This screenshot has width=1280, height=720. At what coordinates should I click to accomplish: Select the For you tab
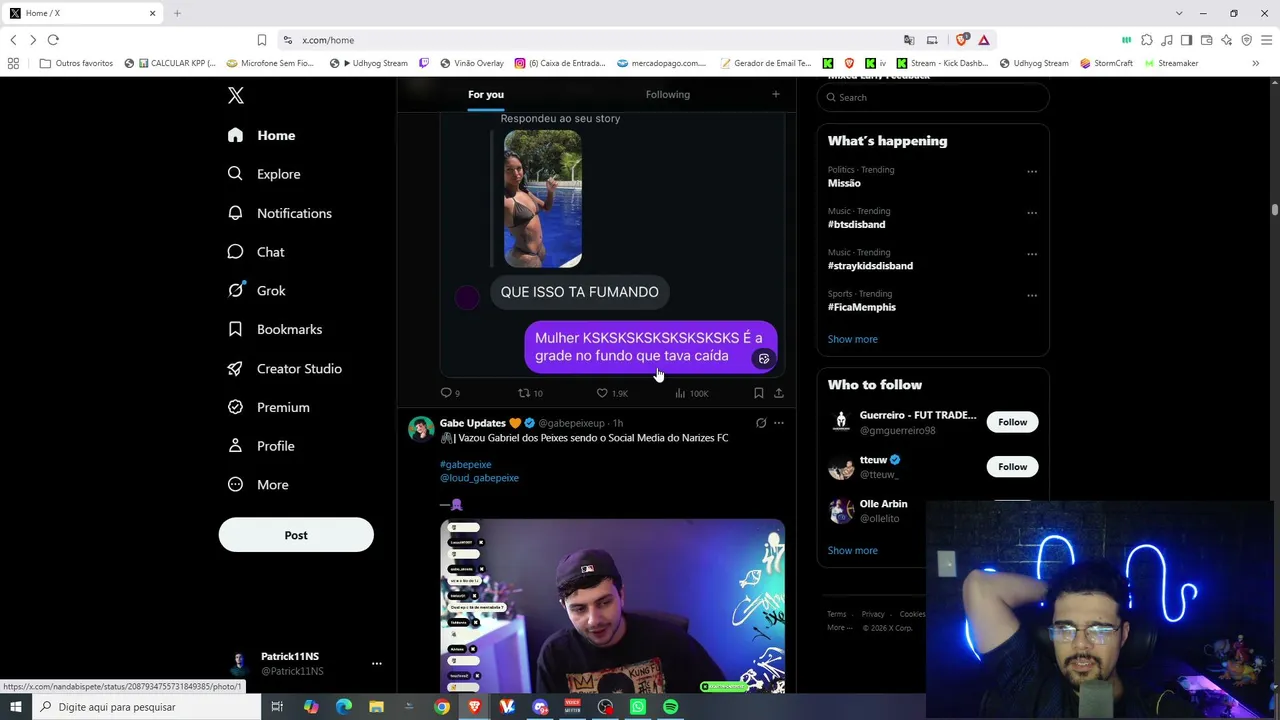486,94
